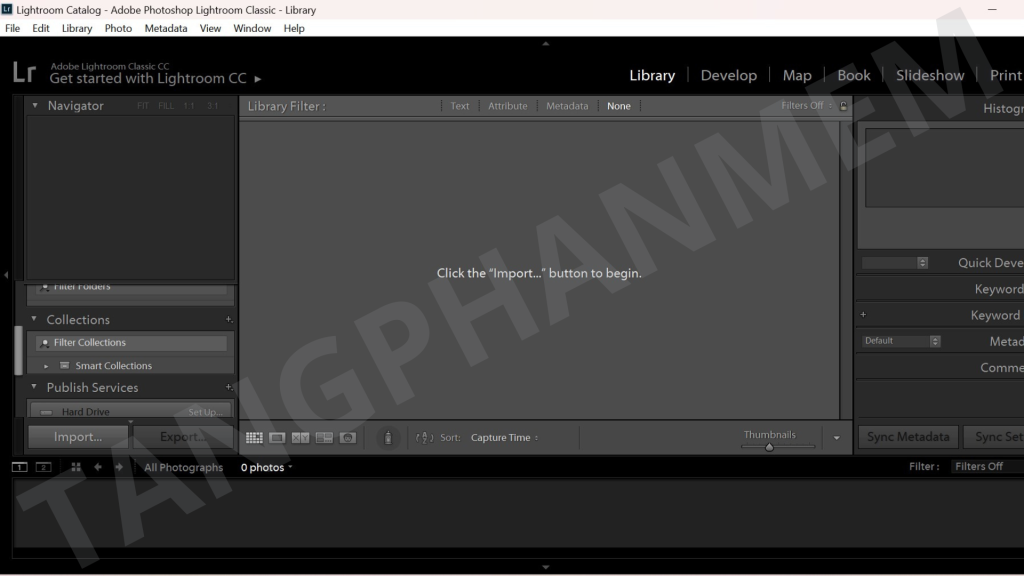Click the Import... button

point(78,437)
